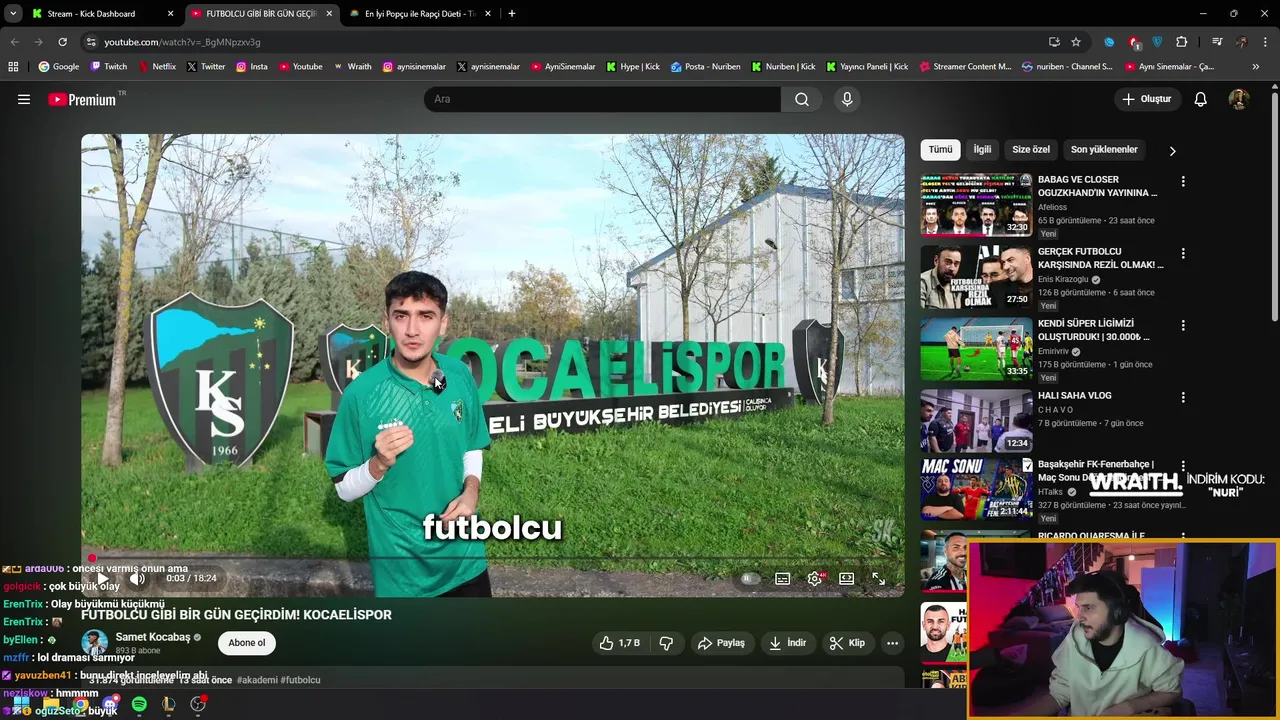
Task: Select the Size özel filter chip
Action: [1031, 150]
